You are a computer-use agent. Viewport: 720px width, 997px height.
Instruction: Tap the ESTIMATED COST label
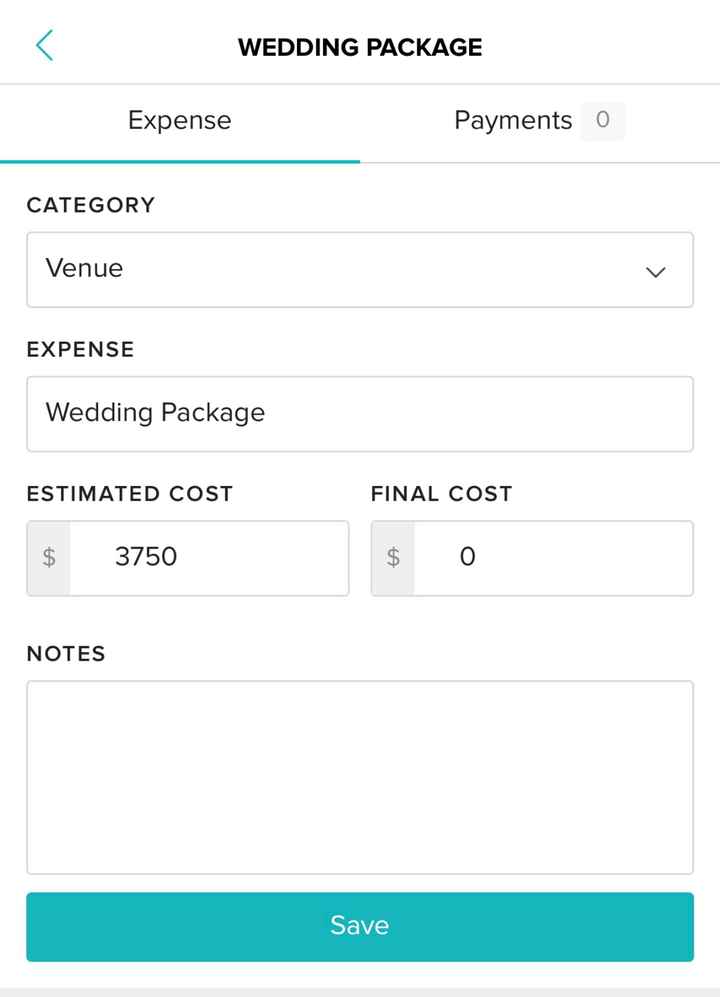pos(130,494)
